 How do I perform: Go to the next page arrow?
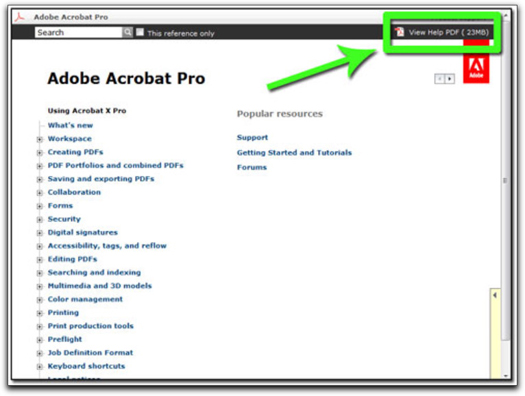pos(449,79)
